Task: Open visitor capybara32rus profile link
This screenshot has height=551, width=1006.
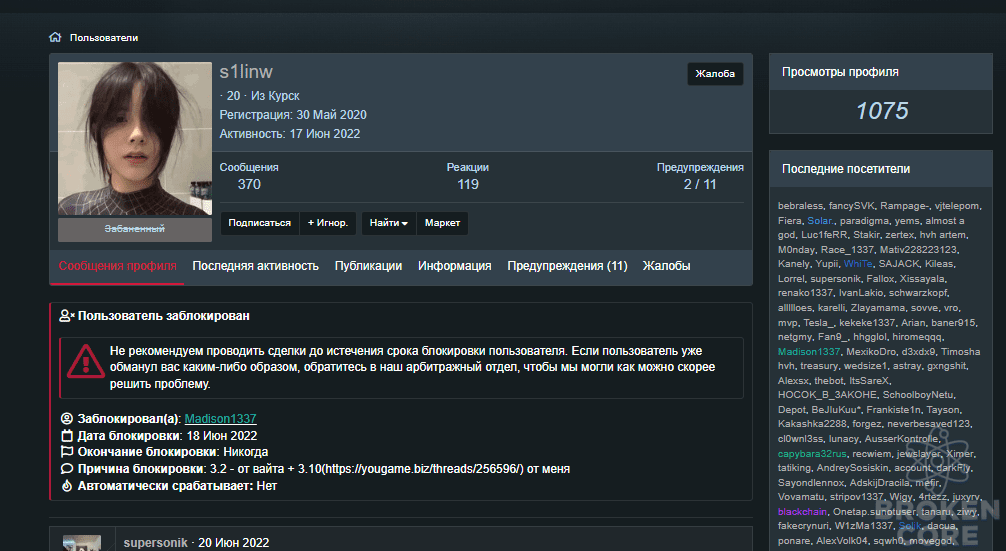Action: (x=812, y=454)
